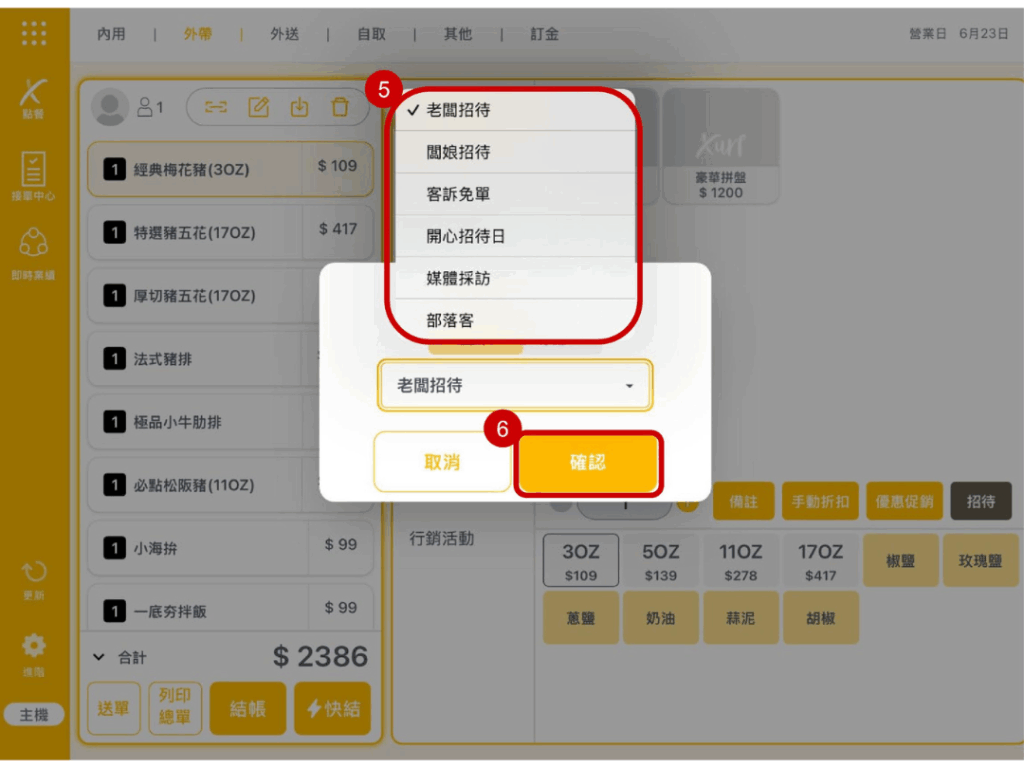Open the 老闆招待 reason dropdown
This screenshot has height=768, width=1024.
coord(514,385)
